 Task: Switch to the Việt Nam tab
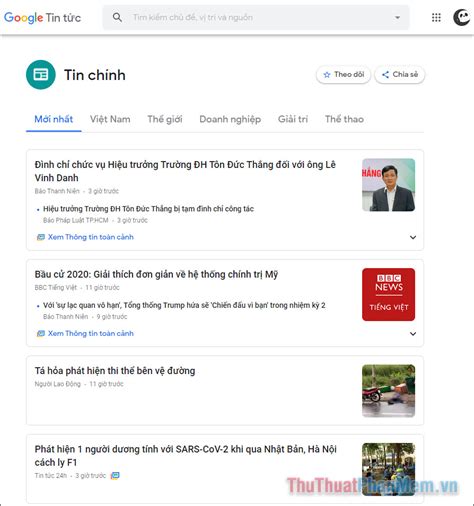(x=110, y=119)
